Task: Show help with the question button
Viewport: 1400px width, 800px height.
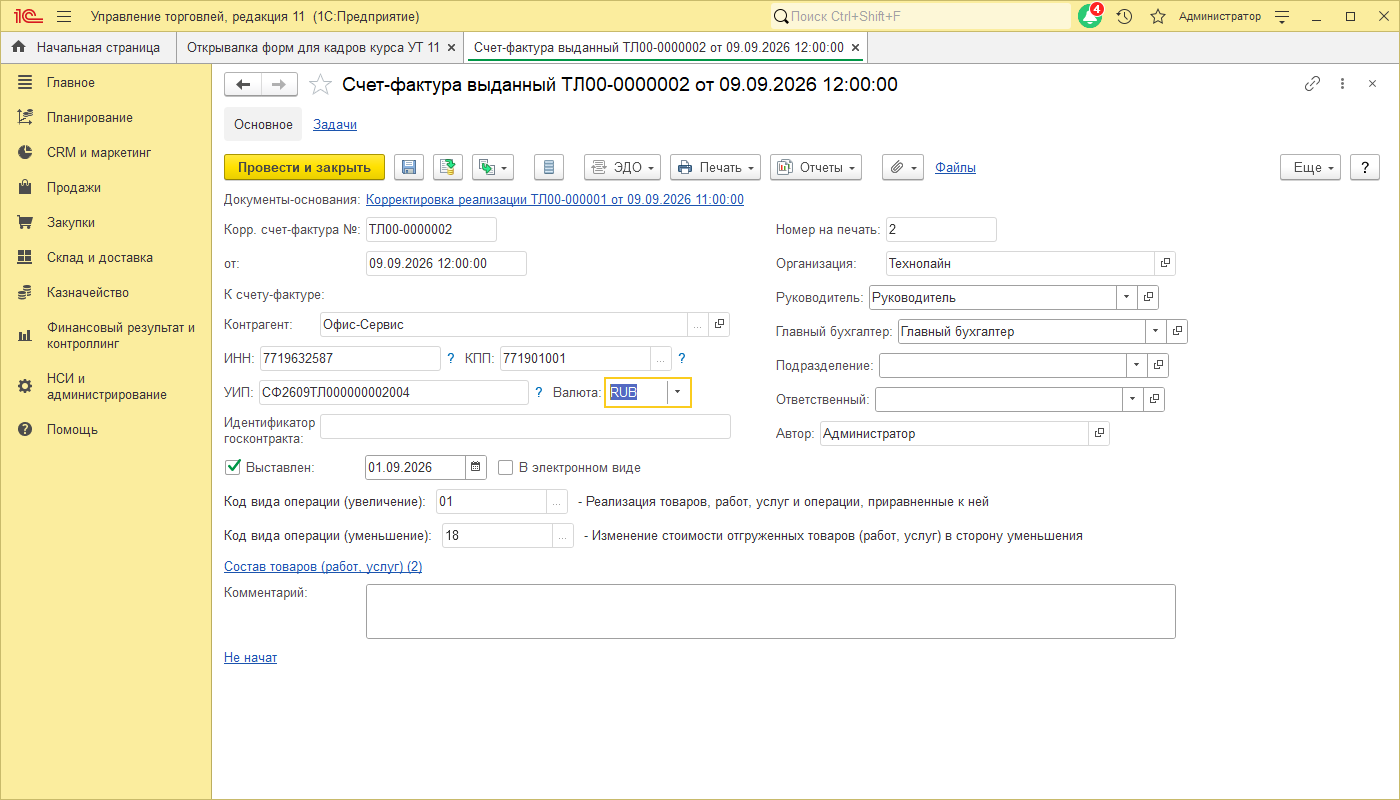Action: pyautogui.click(x=1365, y=168)
